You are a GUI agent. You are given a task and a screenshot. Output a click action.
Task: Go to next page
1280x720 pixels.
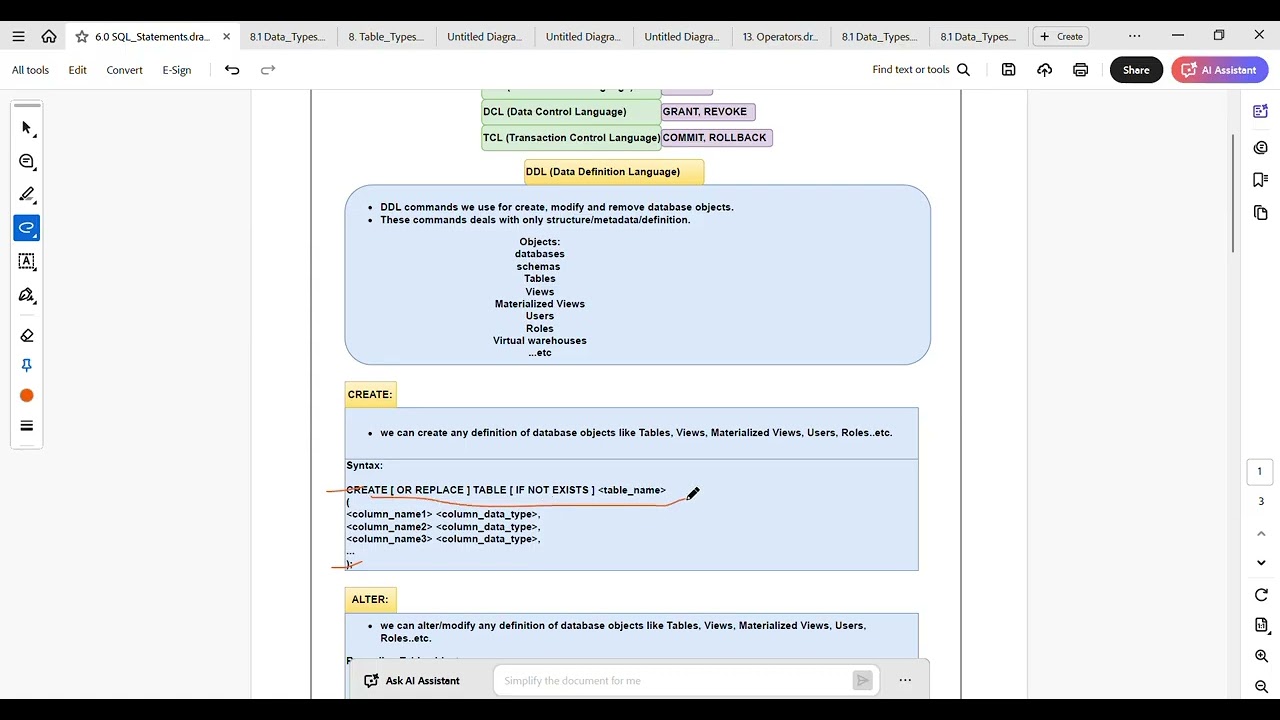(x=1261, y=563)
